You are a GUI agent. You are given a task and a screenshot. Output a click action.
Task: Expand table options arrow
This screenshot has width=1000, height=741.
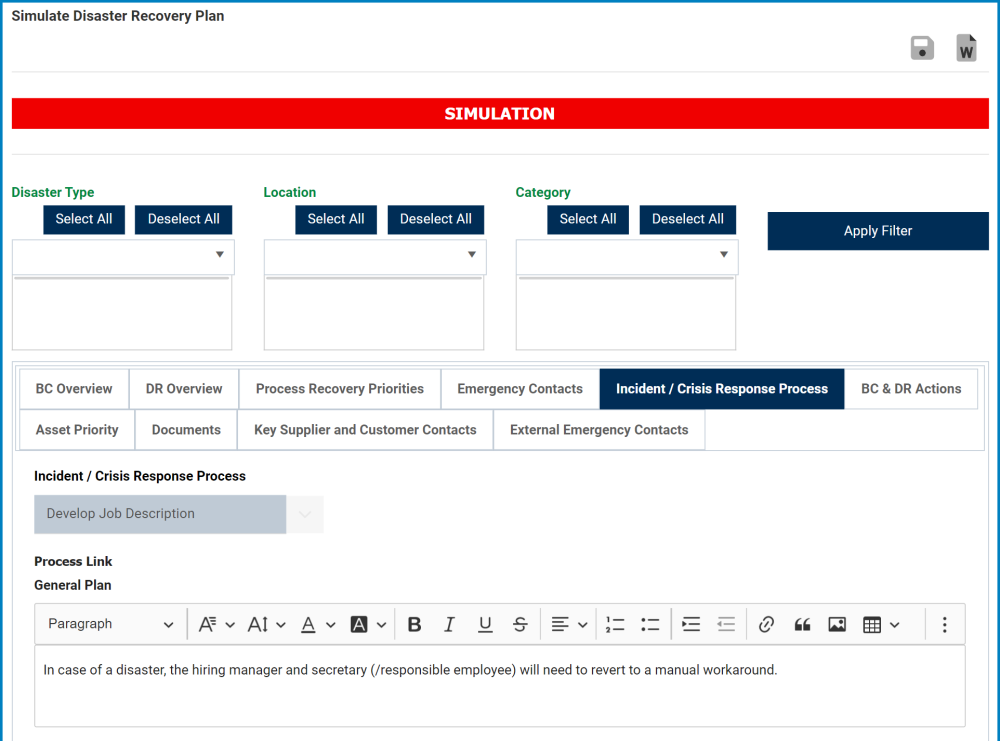(895, 625)
